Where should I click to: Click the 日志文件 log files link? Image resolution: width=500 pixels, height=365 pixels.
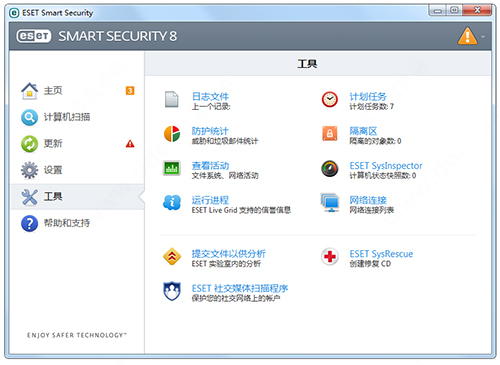pyautogui.click(x=210, y=97)
